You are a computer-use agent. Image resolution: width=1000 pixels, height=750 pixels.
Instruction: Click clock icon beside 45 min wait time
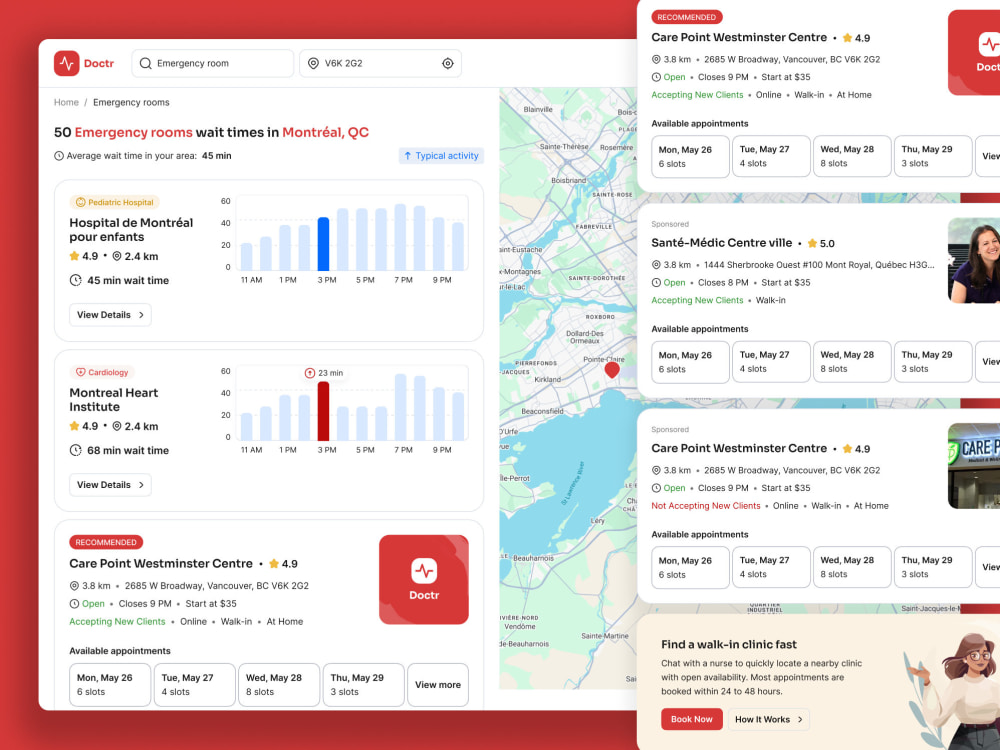coord(75,280)
